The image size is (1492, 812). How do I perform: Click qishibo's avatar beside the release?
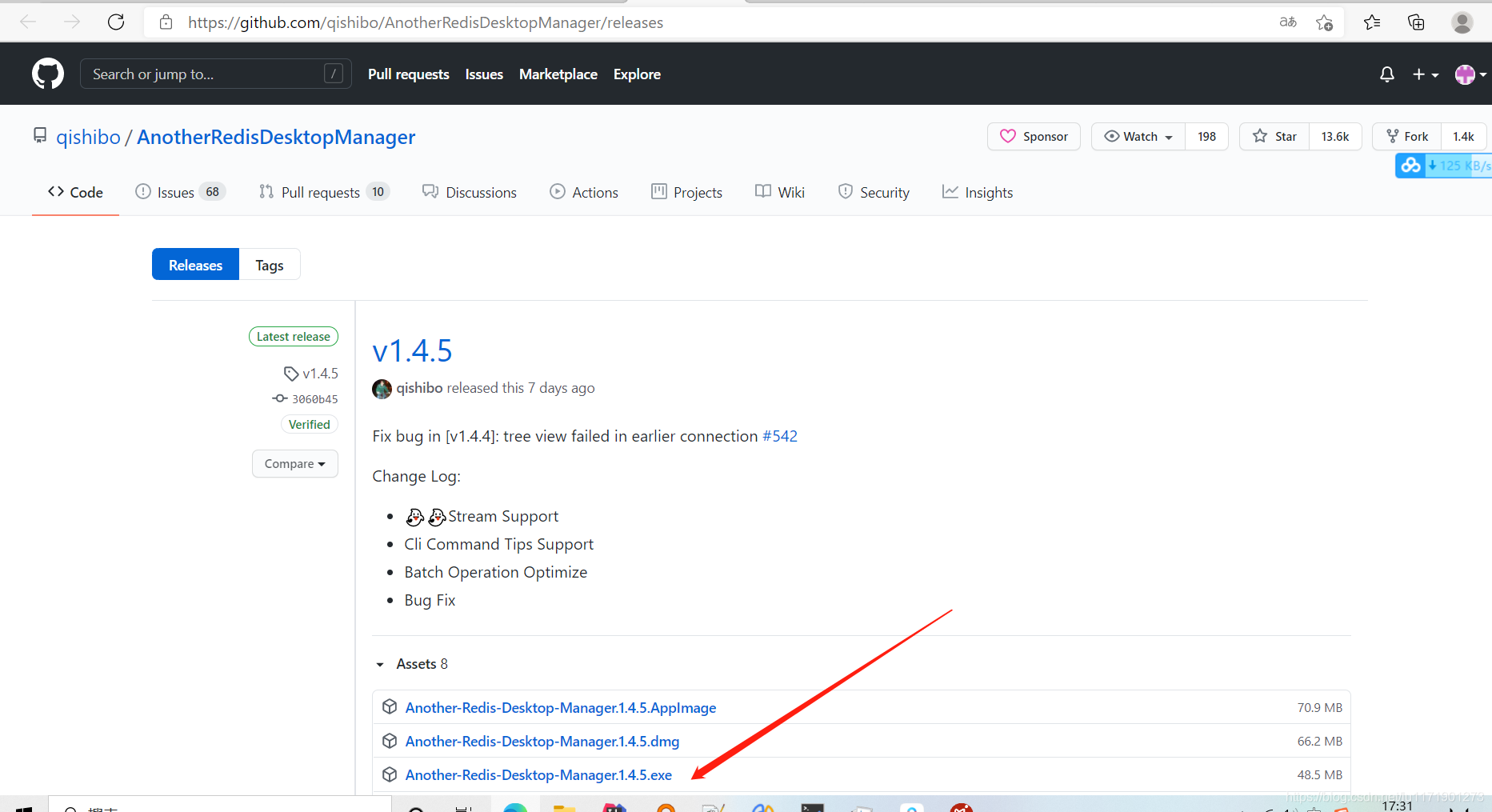click(382, 389)
